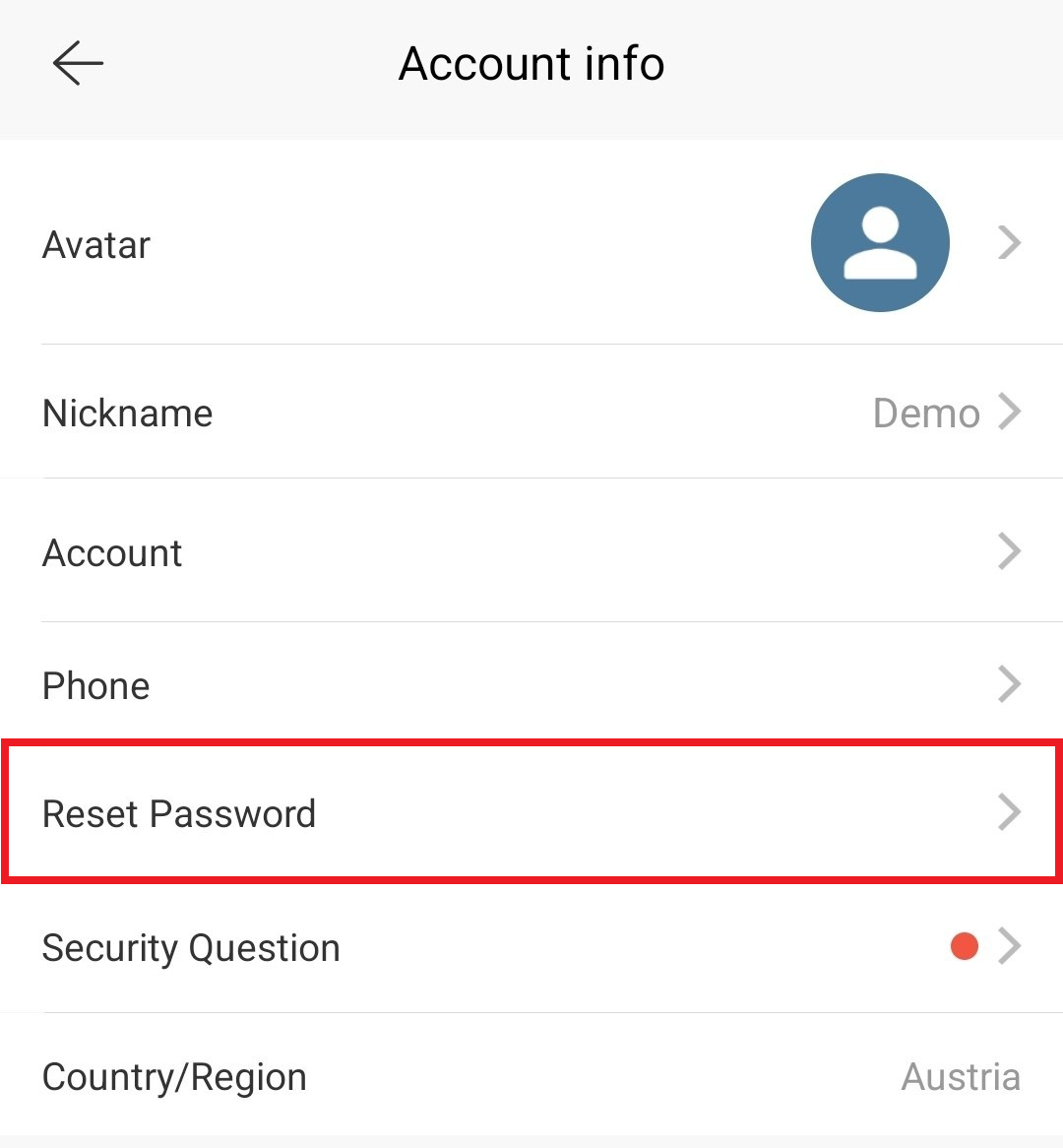
Task: Tap the back arrow icon
Action: click(x=78, y=63)
